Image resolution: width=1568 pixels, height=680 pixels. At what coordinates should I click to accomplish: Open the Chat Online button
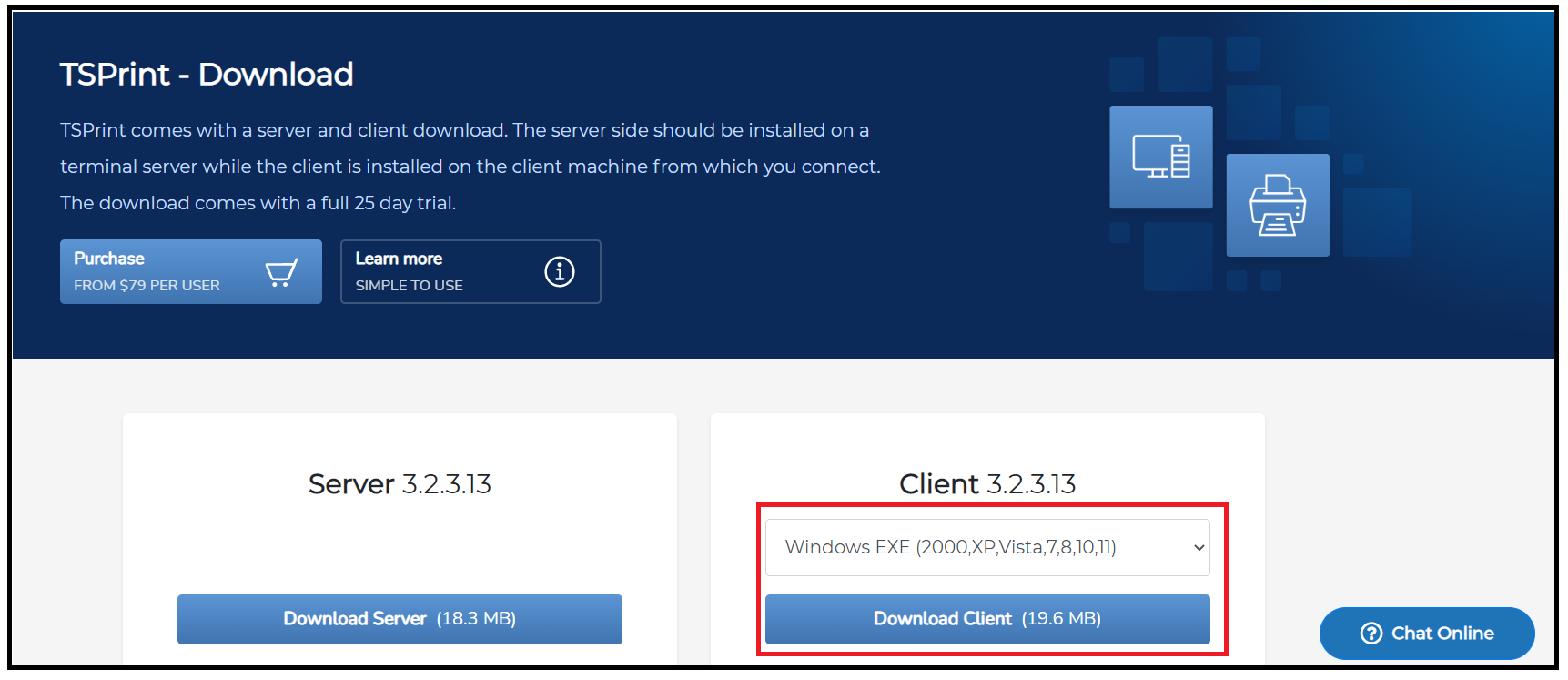[x=1427, y=634]
